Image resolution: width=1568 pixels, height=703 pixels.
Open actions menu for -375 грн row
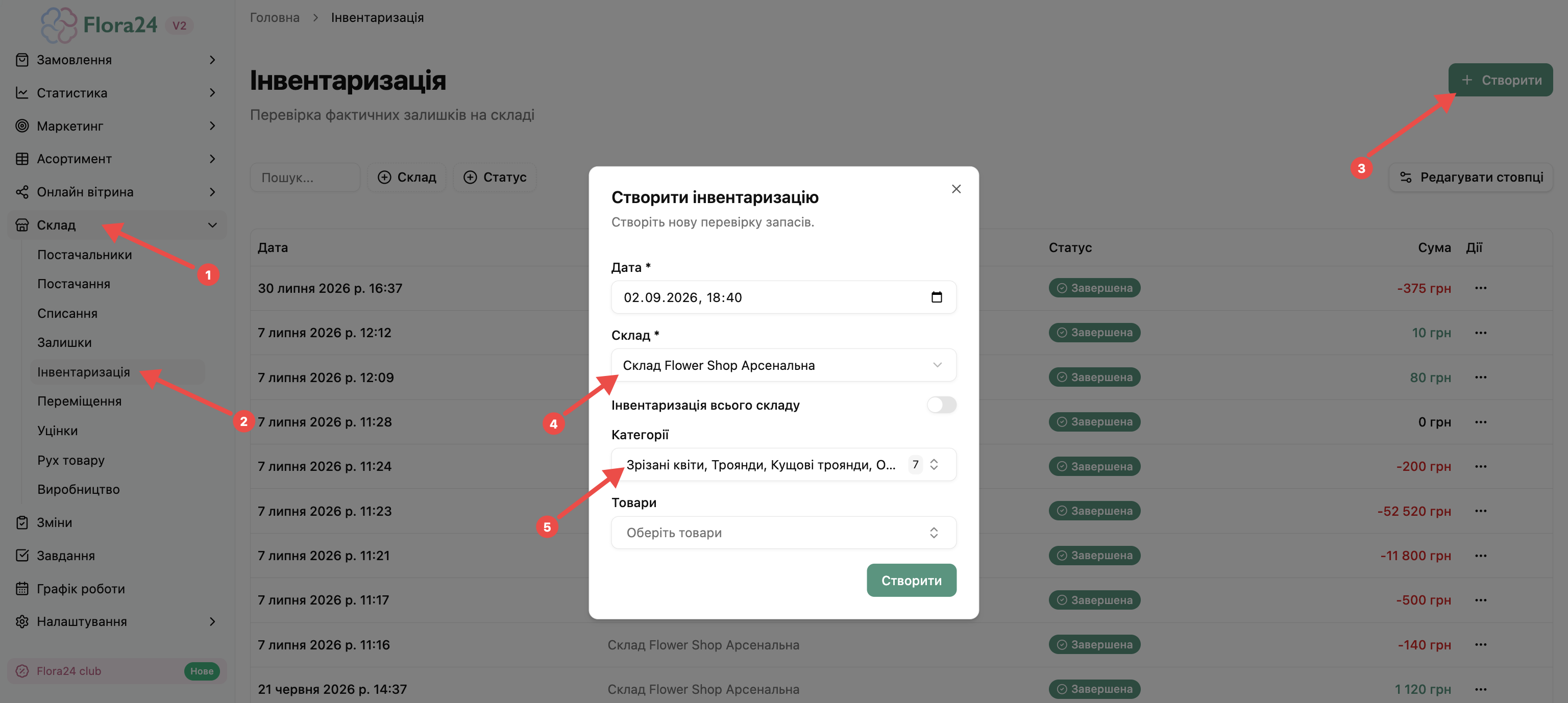(1480, 288)
